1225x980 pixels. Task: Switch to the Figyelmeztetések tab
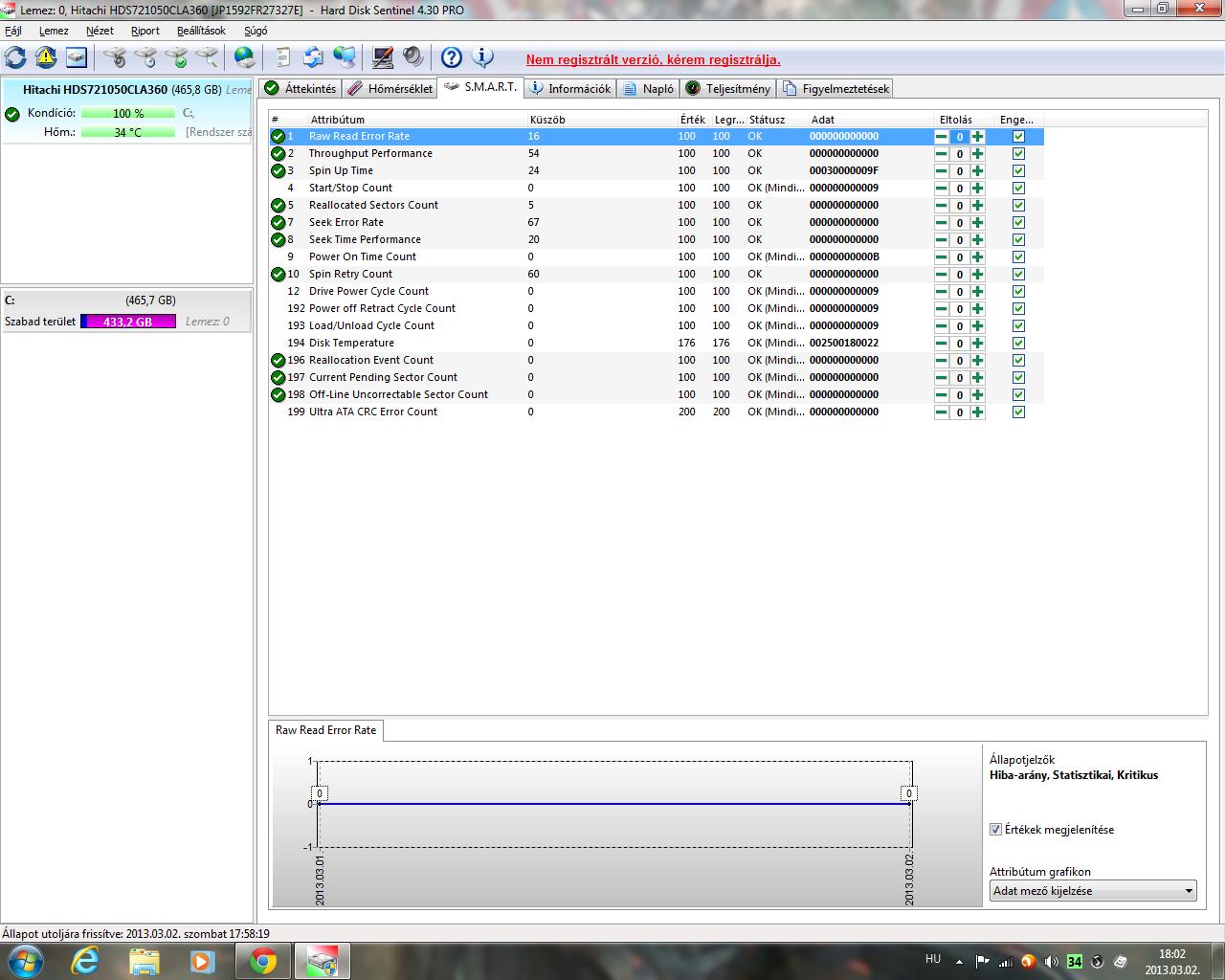835,89
